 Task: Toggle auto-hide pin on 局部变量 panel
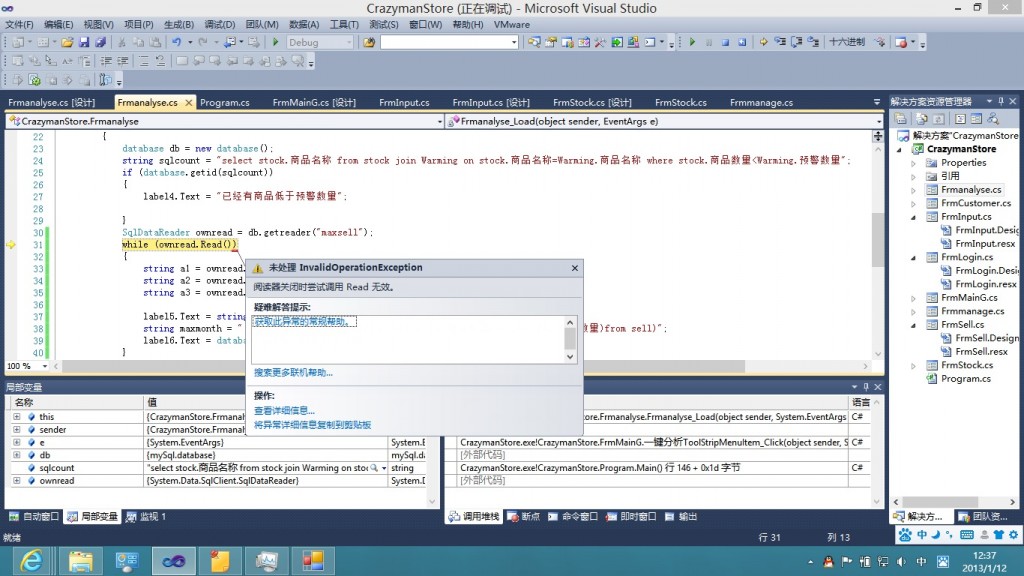[x=866, y=387]
